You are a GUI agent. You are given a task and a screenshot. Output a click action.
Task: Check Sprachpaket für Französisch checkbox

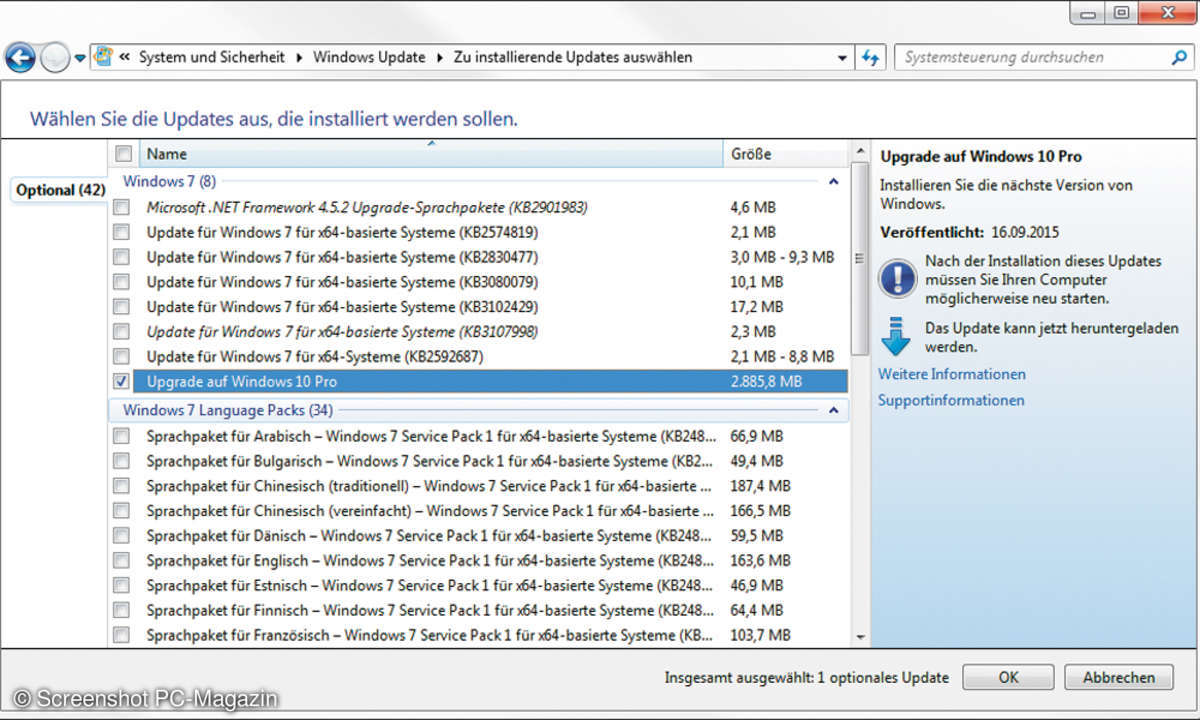121,635
